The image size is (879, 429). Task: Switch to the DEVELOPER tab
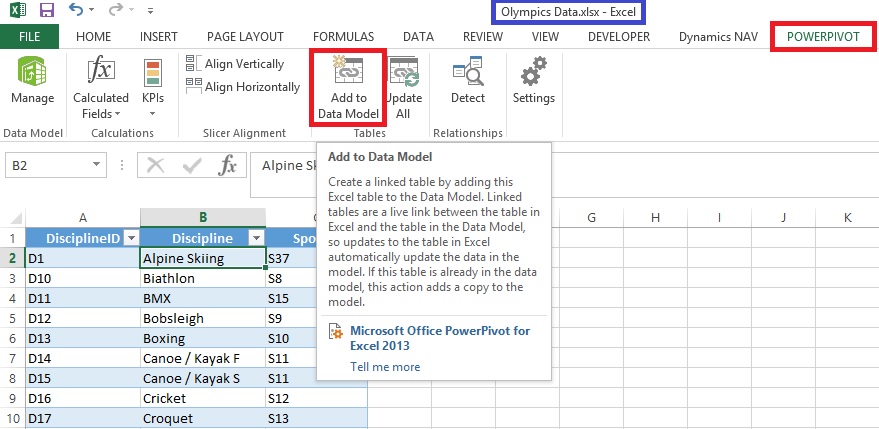tap(619, 37)
